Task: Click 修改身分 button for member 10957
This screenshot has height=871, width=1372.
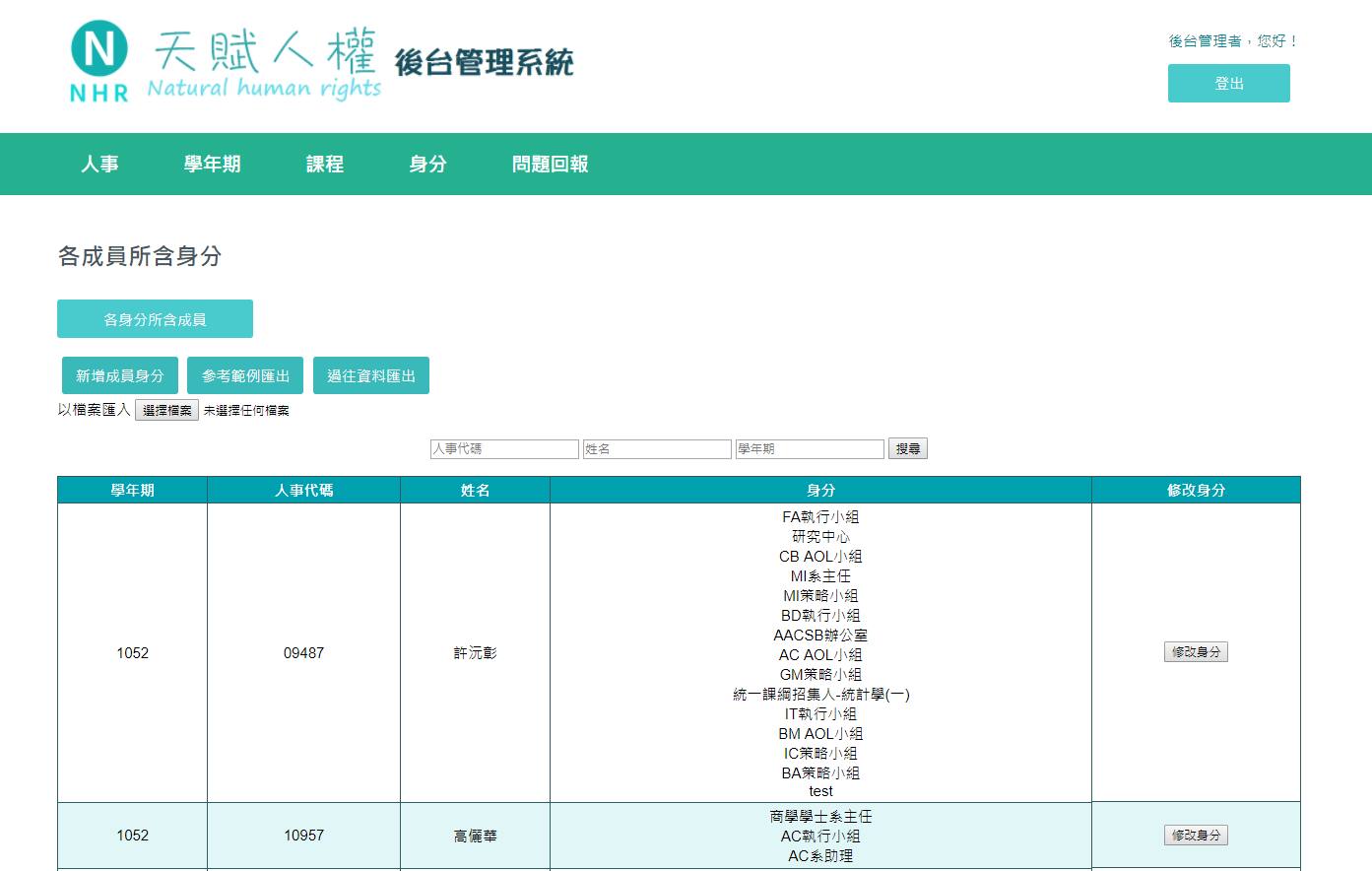Action: [1196, 836]
